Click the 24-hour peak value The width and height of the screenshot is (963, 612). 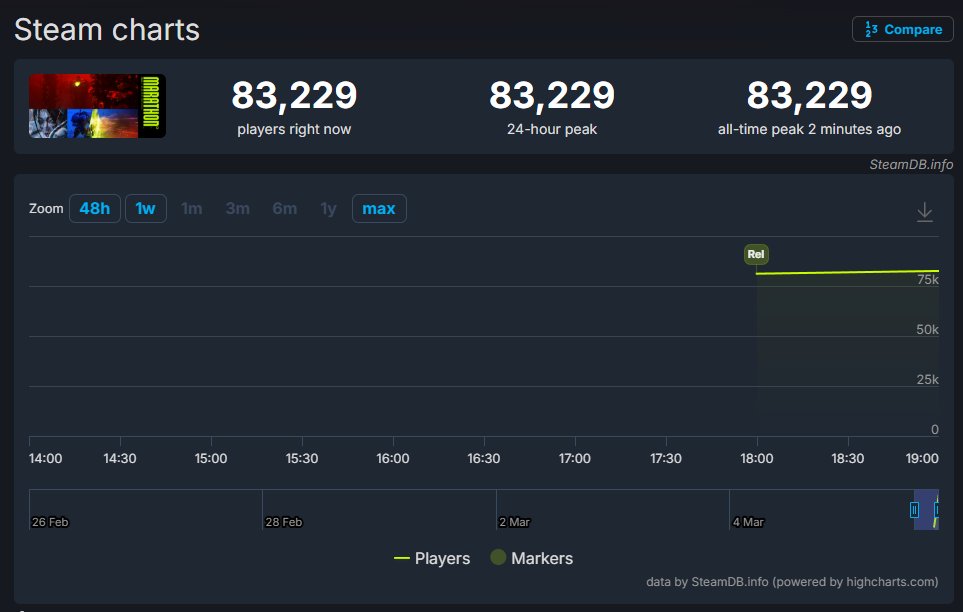552,95
